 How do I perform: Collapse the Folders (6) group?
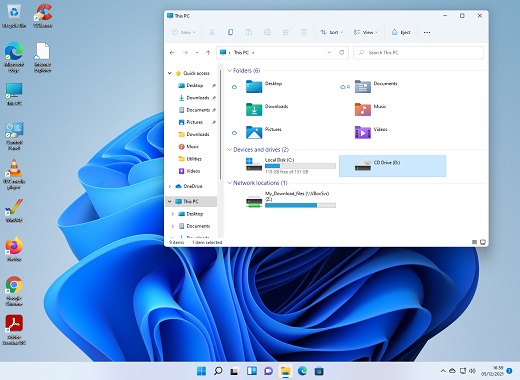point(229,71)
